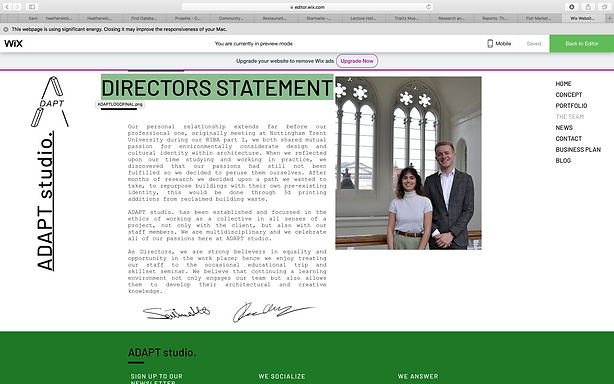
Task: Go forward with Safari's forward arrow
Action: (x=17, y=7)
